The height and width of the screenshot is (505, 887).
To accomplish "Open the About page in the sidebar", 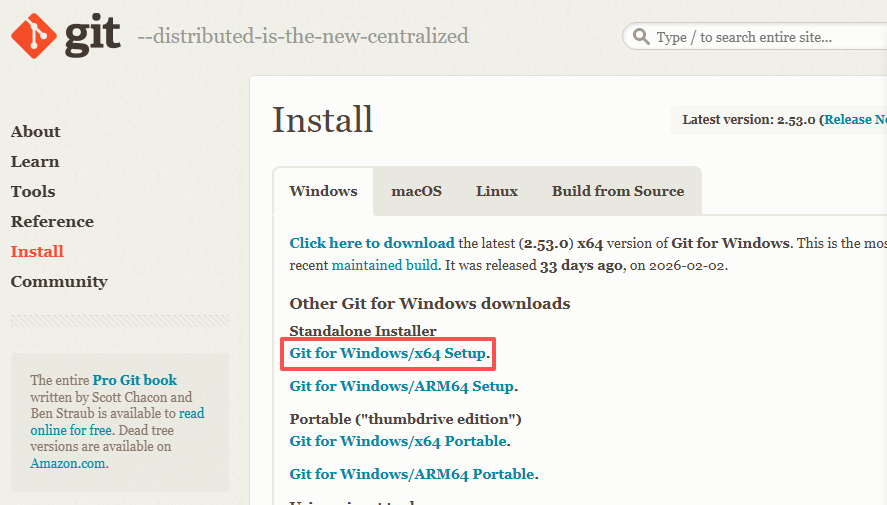I will 35,131.
